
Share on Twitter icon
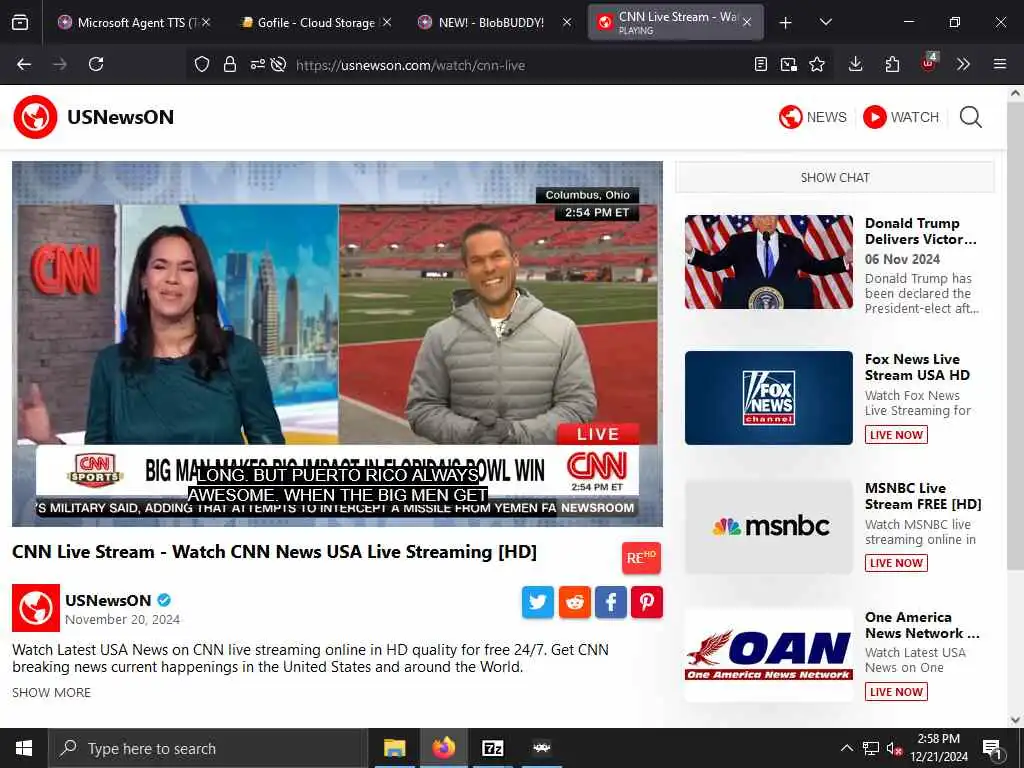[537, 602]
